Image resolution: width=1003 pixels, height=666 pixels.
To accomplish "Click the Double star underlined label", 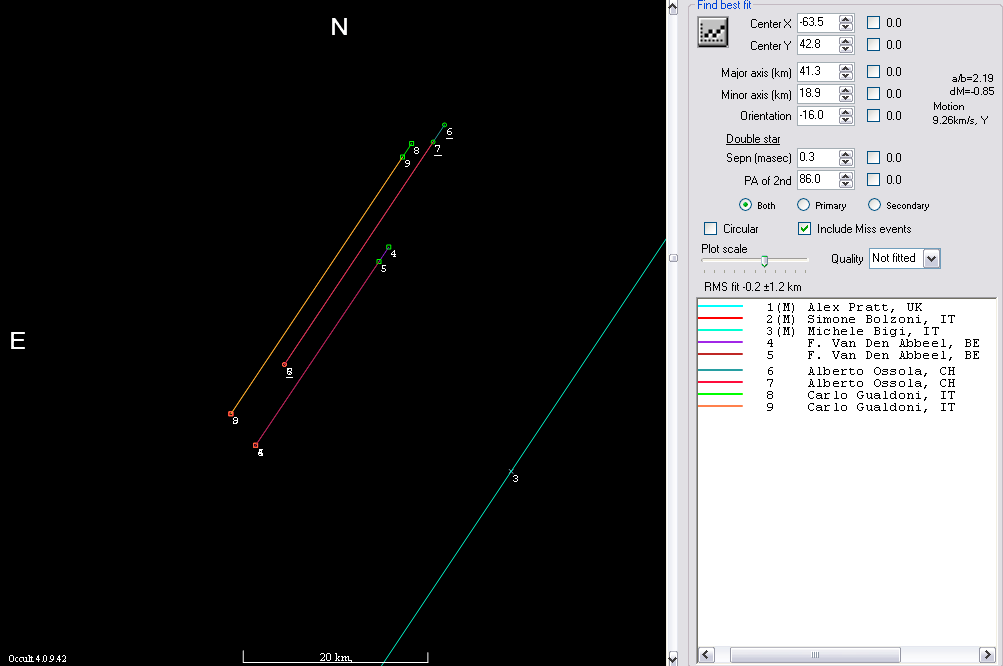I will (x=753, y=139).
